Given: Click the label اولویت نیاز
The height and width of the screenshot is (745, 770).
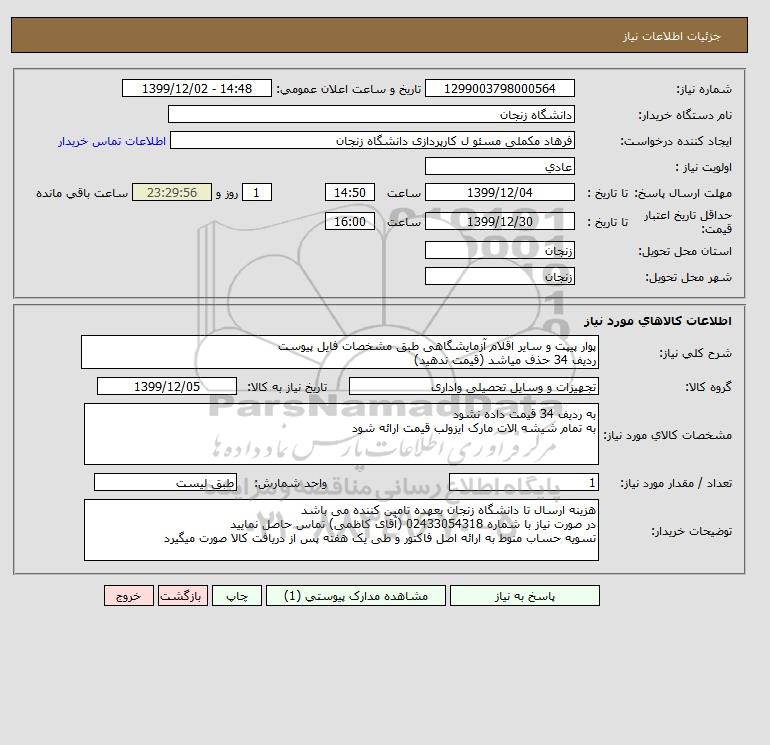Looking at the screenshot, I should coord(704,167).
